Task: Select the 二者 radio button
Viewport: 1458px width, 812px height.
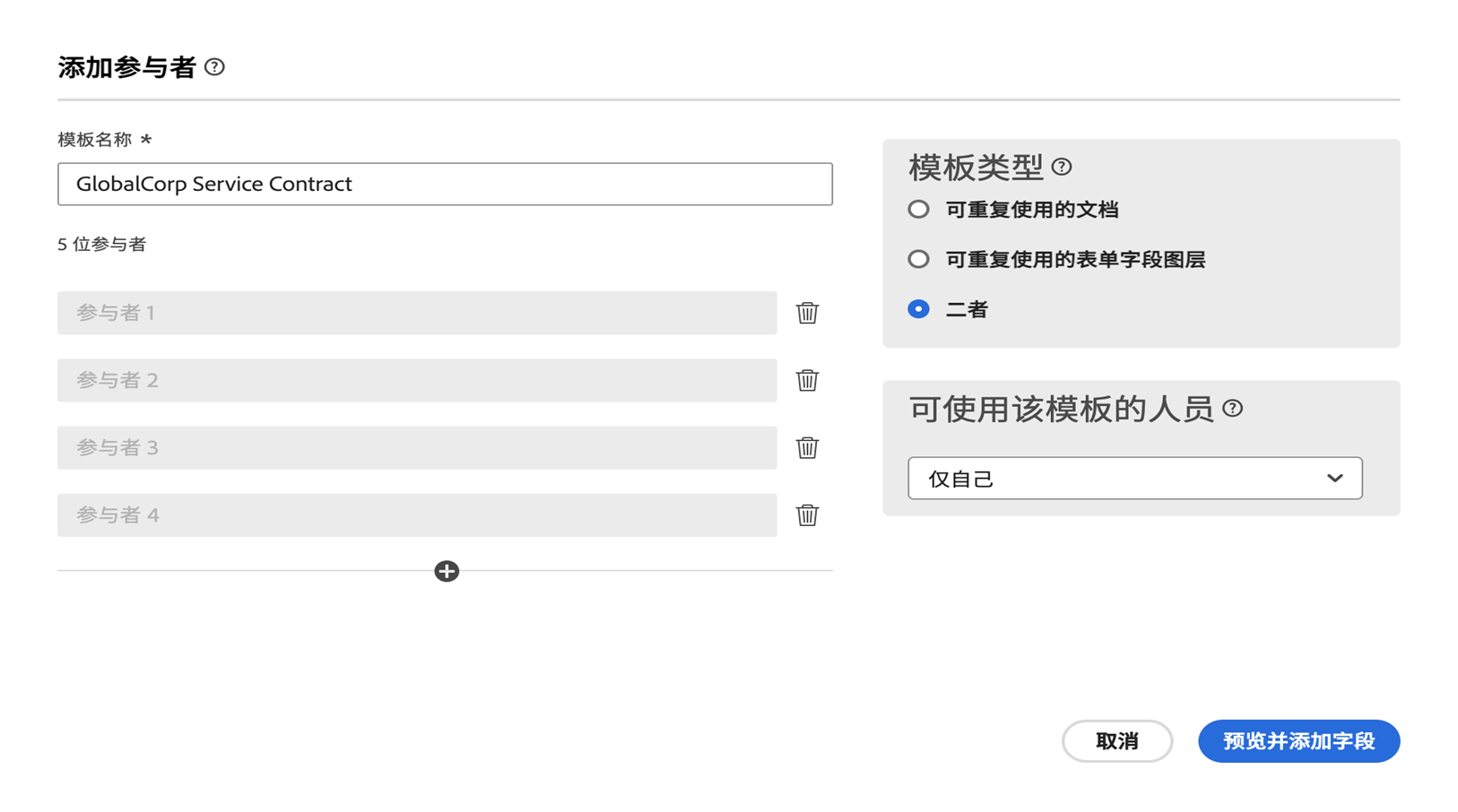Action: [x=918, y=308]
